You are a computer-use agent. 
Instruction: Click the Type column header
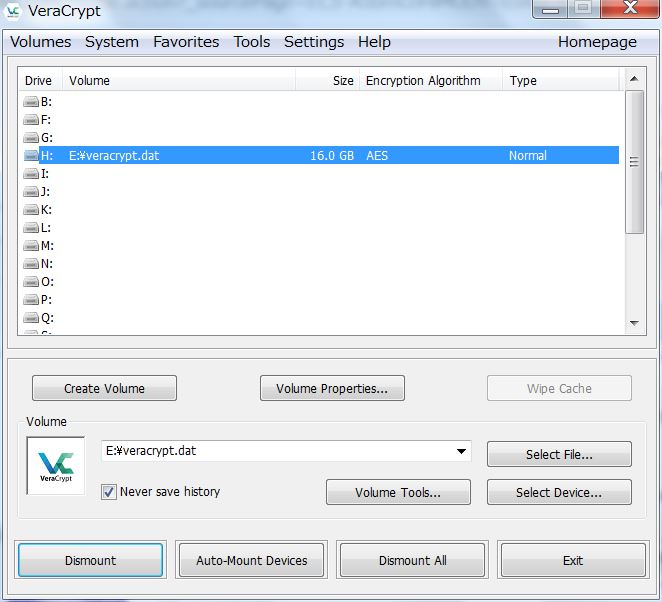(561, 80)
